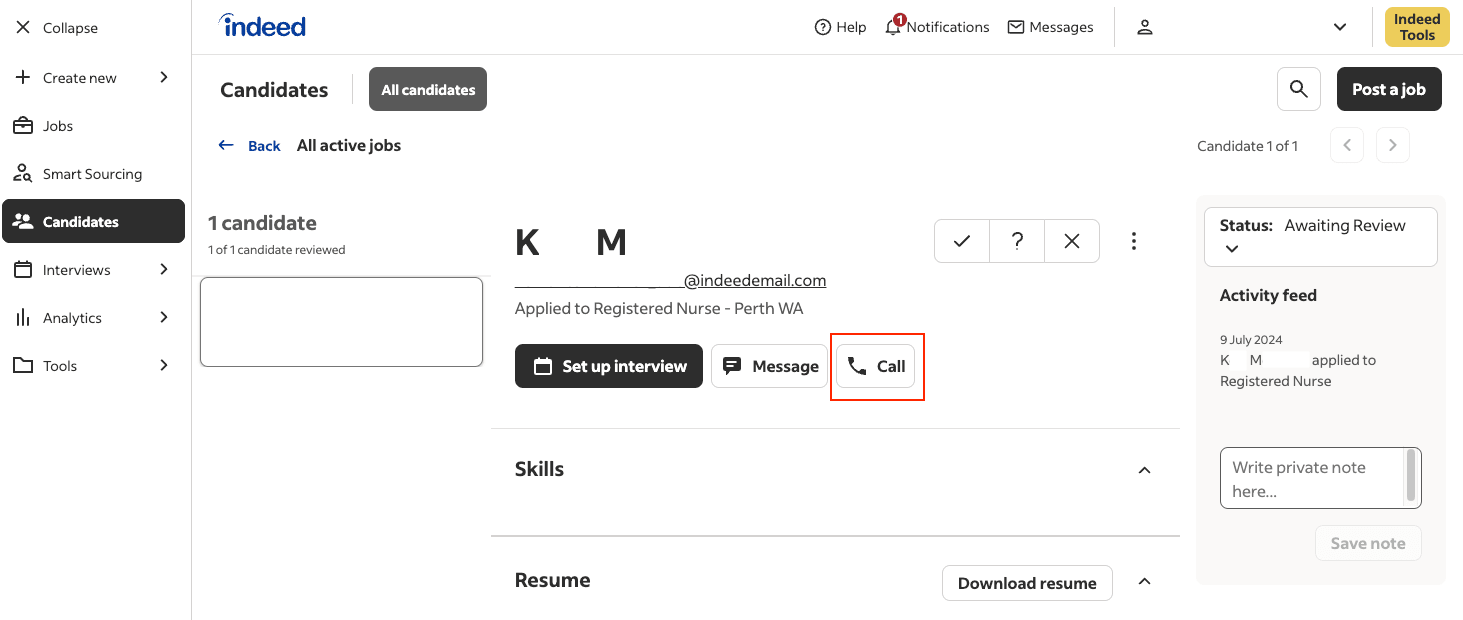Mark candidate as good fit with checkmark
This screenshot has width=1463, height=620.
[962, 241]
